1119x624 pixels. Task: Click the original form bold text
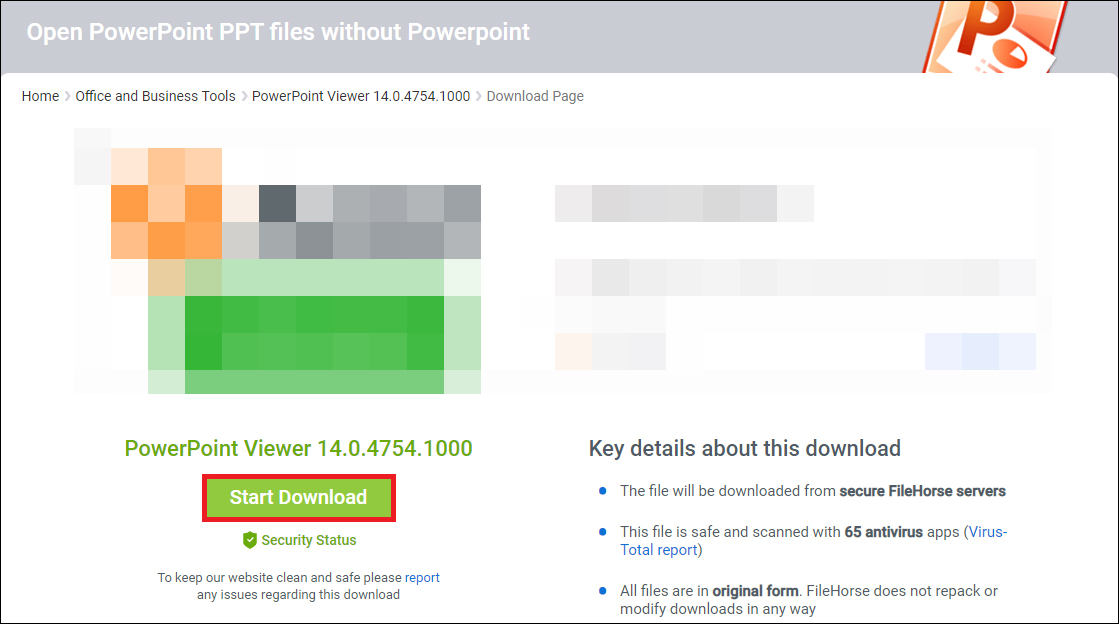pyautogui.click(x=755, y=591)
